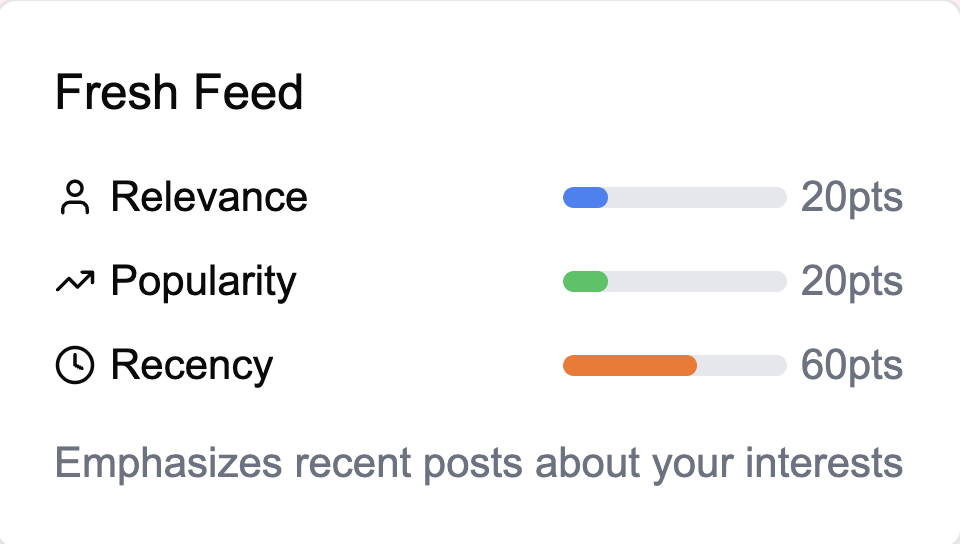Click the orange filled part of Recency bar
Screen dimensions: 960x544
[630, 366]
